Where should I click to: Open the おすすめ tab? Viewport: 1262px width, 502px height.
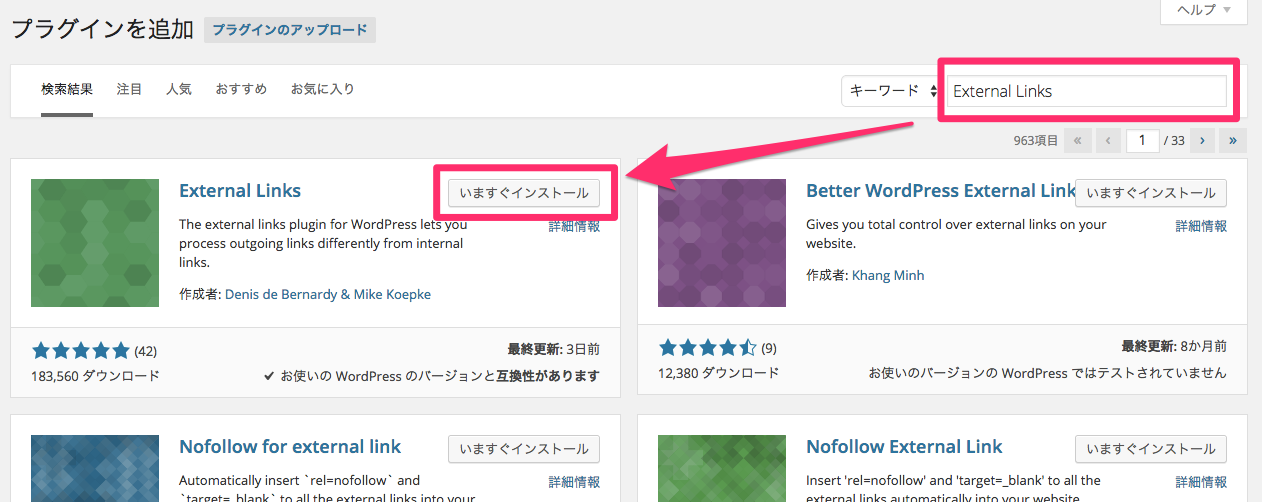tap(241, 89)
